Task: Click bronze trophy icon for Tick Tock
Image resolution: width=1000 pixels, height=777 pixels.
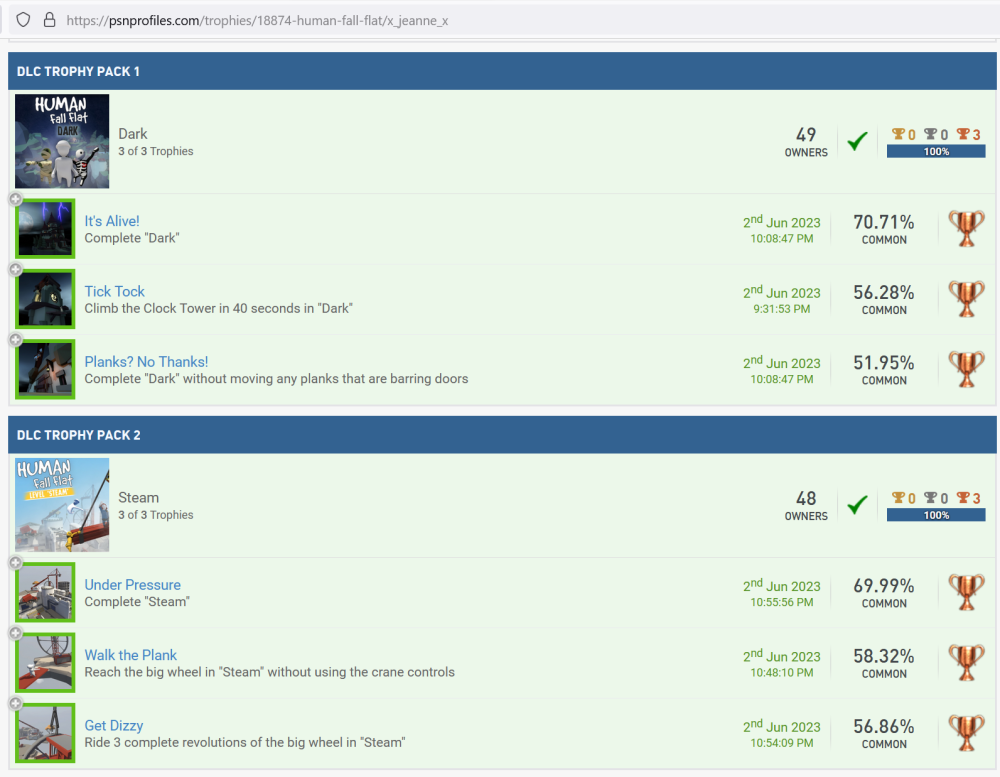Action: click(966, 299)
